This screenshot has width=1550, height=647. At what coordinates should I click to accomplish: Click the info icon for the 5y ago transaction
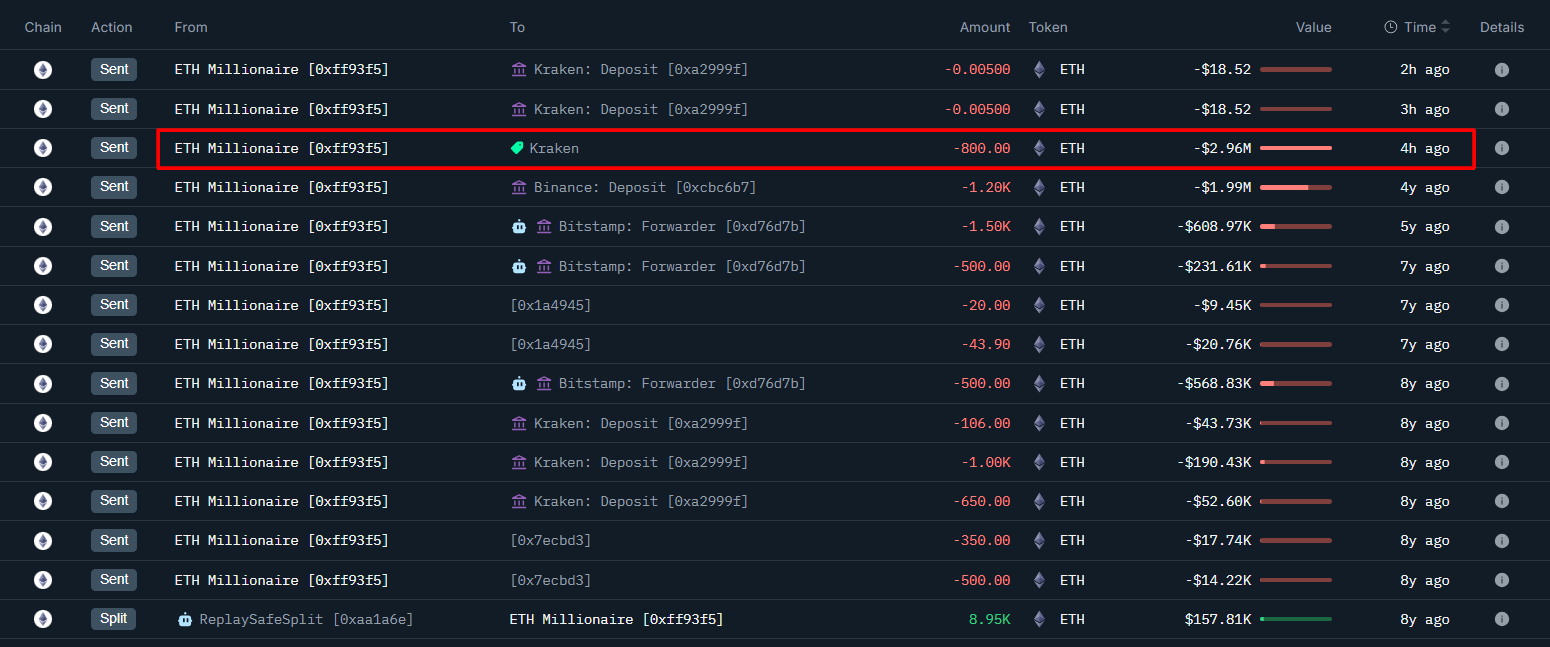click(1501, 227)
